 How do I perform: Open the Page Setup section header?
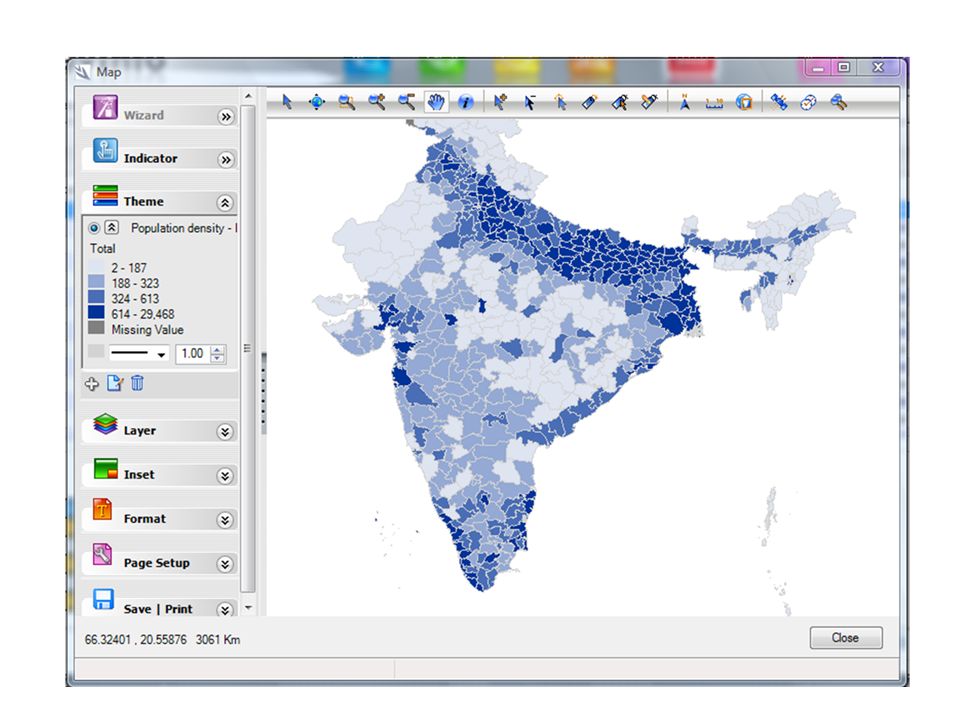pyautogui.click(x=159, y=563)
